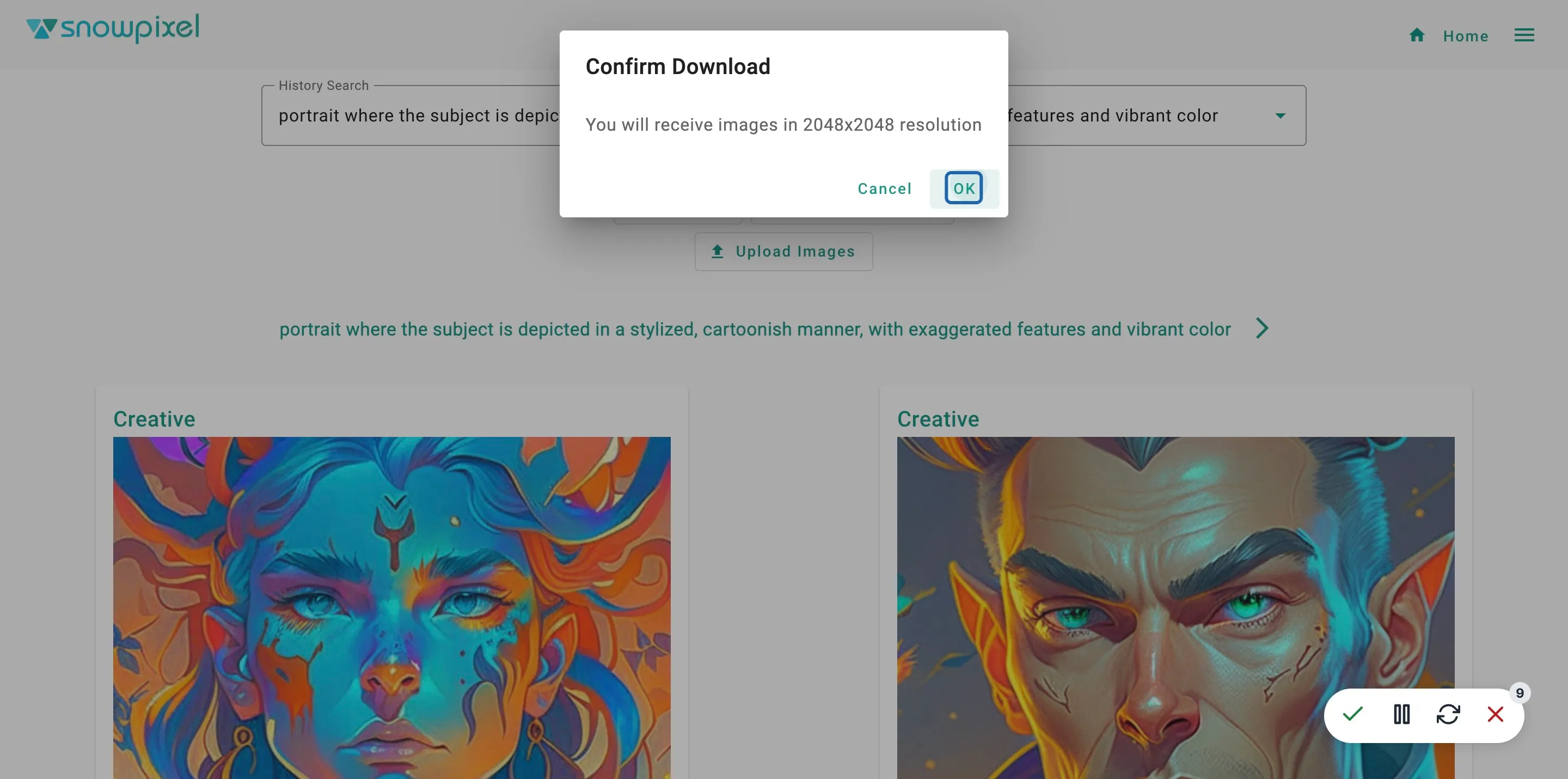The width and height of the screenshot is (1568, 779).
Task: Click the refresh icon in floating toolbar
Action: 1448,714
